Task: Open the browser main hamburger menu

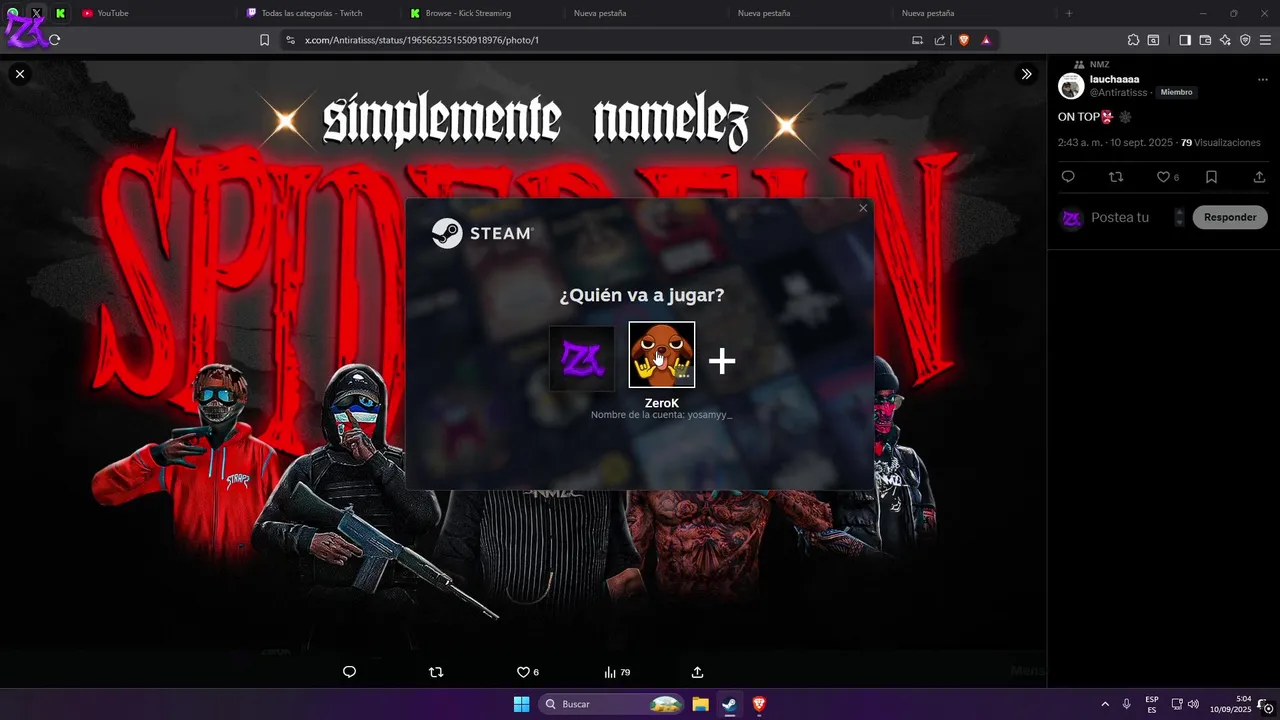Action: pyautogui.click(x=1265, y=40)
